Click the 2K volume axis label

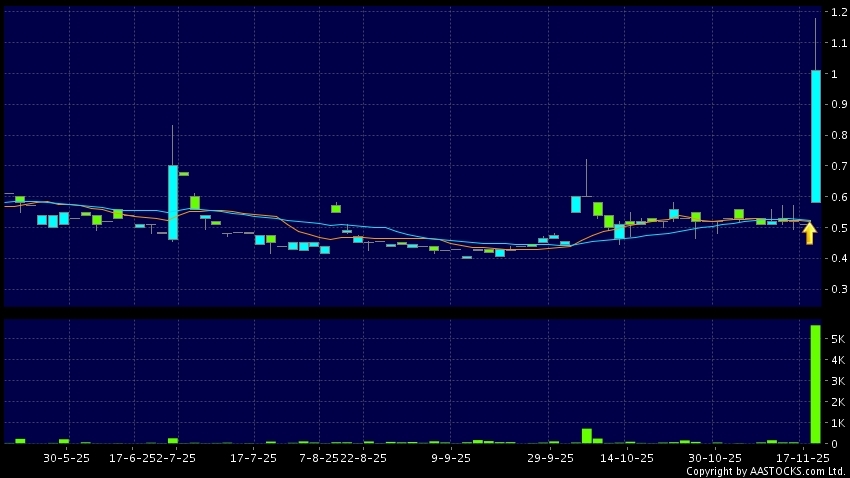[x=835, y=402]
